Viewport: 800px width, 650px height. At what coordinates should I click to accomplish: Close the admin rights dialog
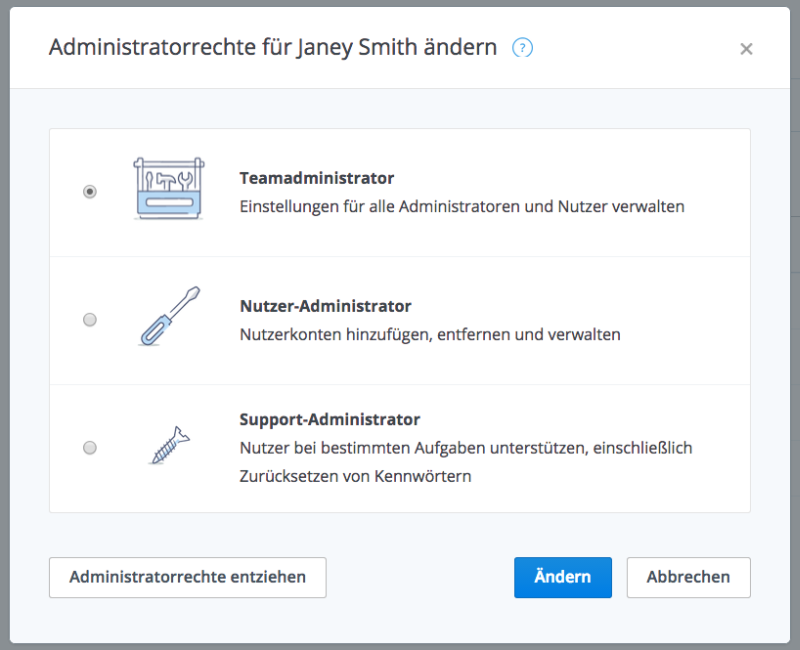tap(746, 49)
